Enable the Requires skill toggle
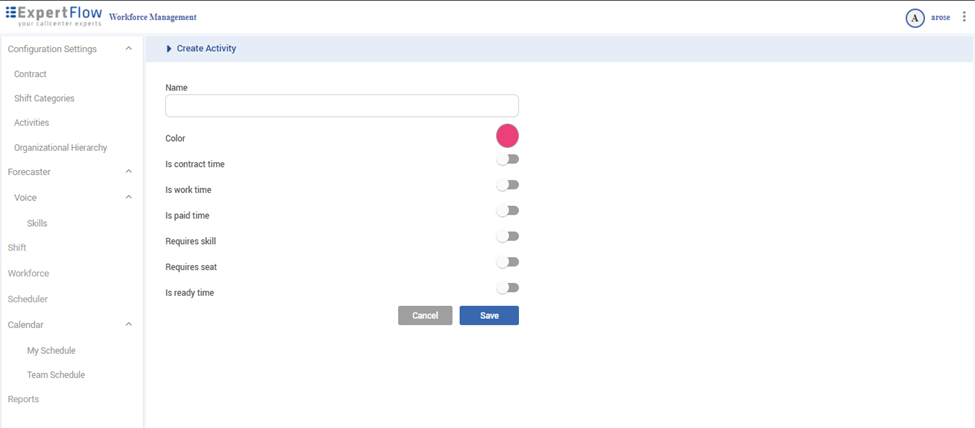This screenshot has height=428, width=975. [508, 237]
